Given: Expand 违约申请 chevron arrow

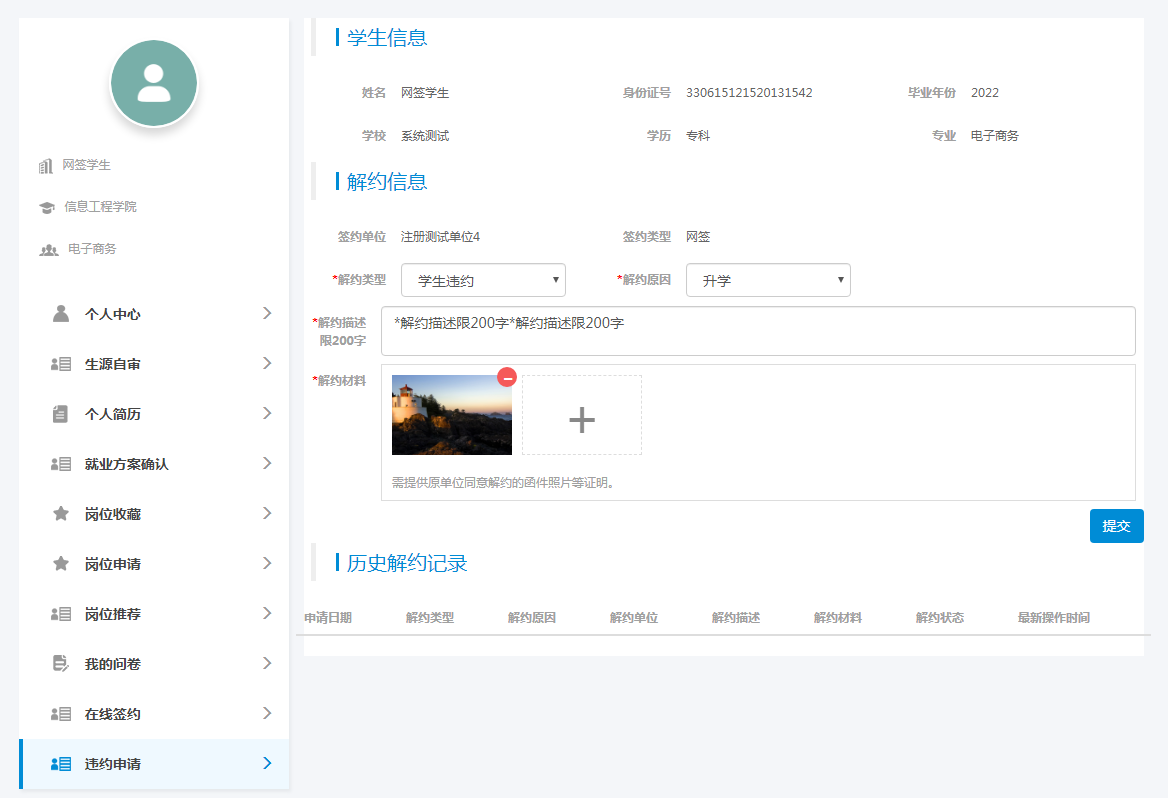Looking at the screenshot, I should point(267,763).
